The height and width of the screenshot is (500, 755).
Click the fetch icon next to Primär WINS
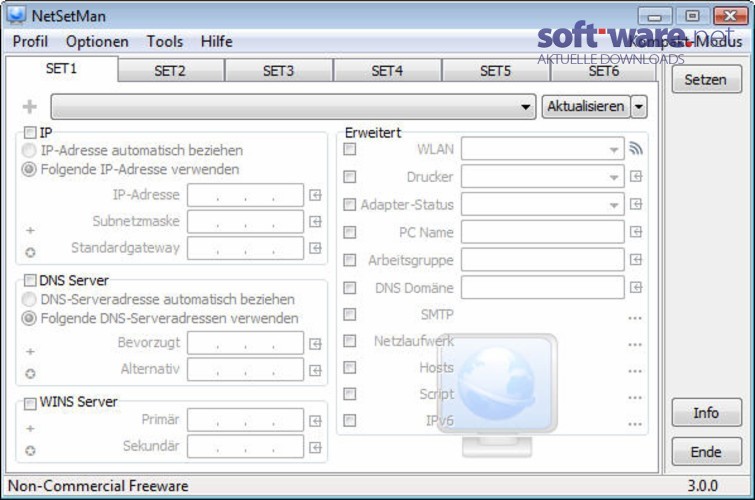(x=315, y=421)
